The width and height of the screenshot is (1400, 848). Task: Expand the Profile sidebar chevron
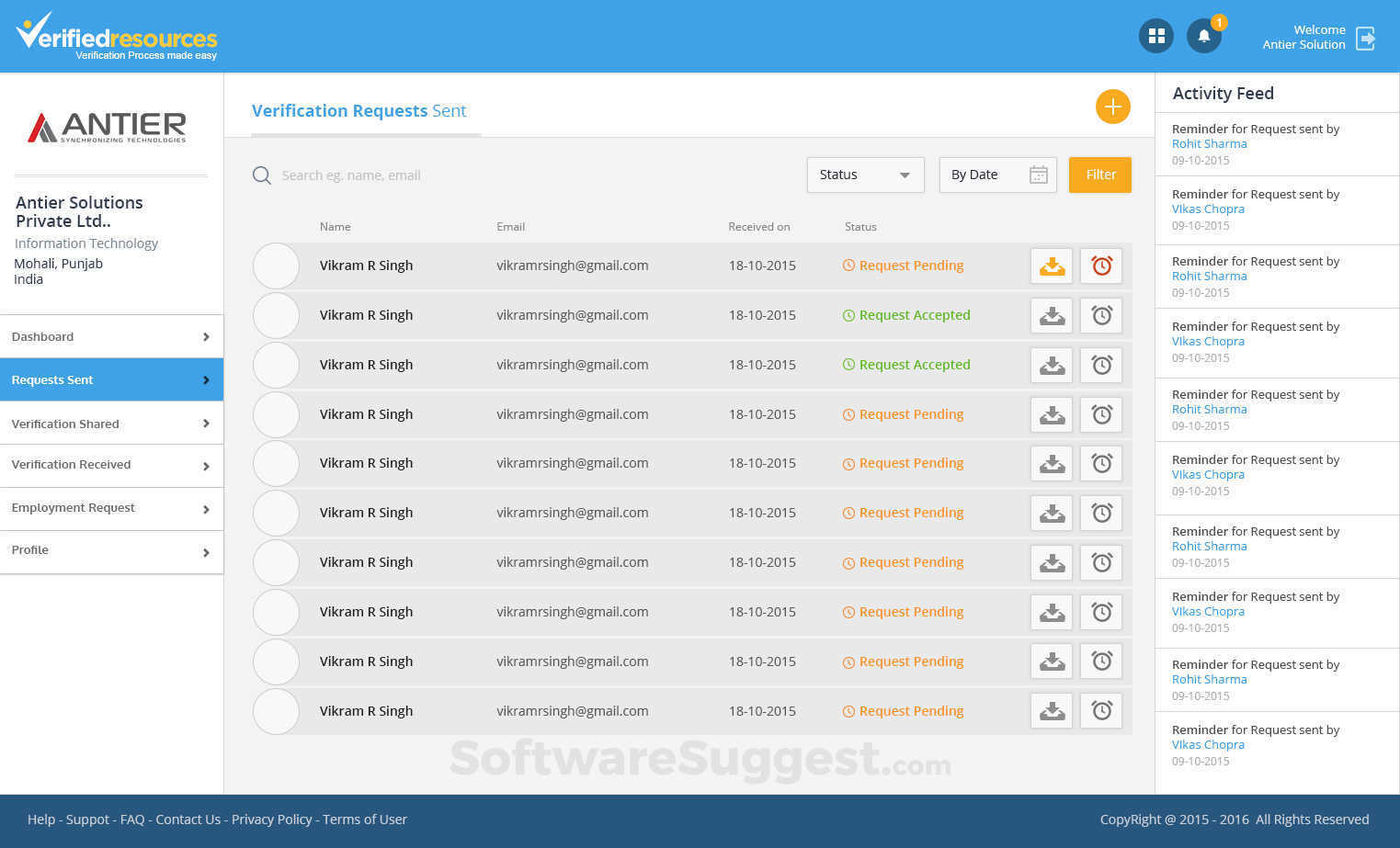coord(206,552)
